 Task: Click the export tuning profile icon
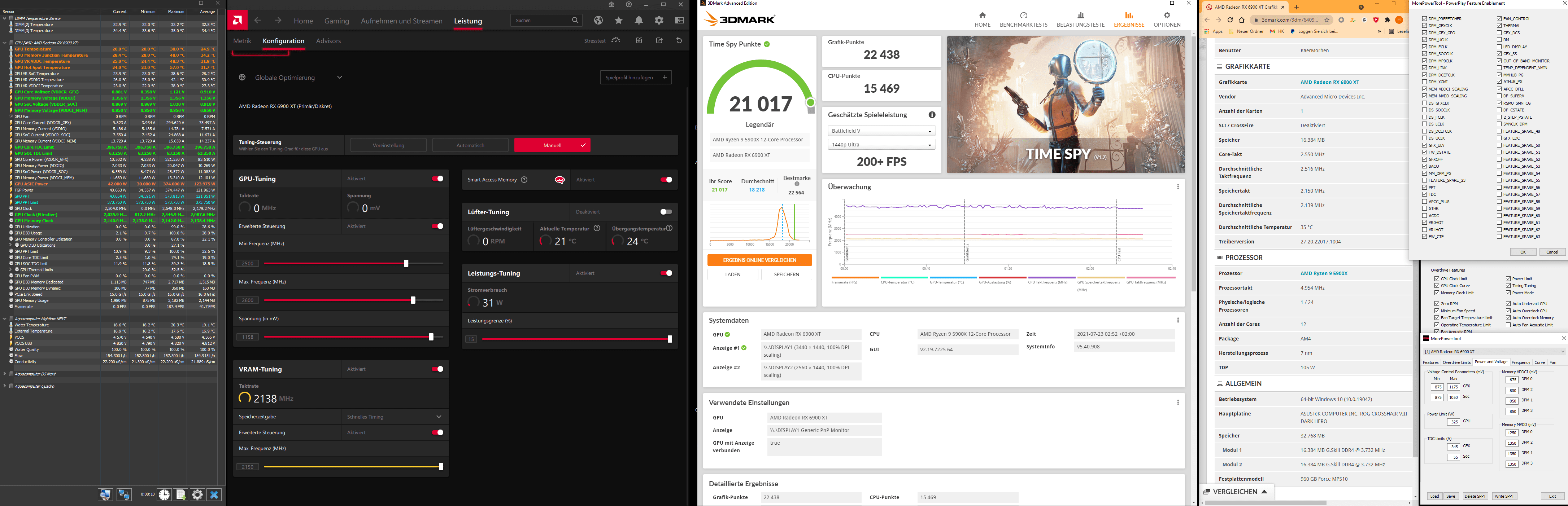(659, 41)
